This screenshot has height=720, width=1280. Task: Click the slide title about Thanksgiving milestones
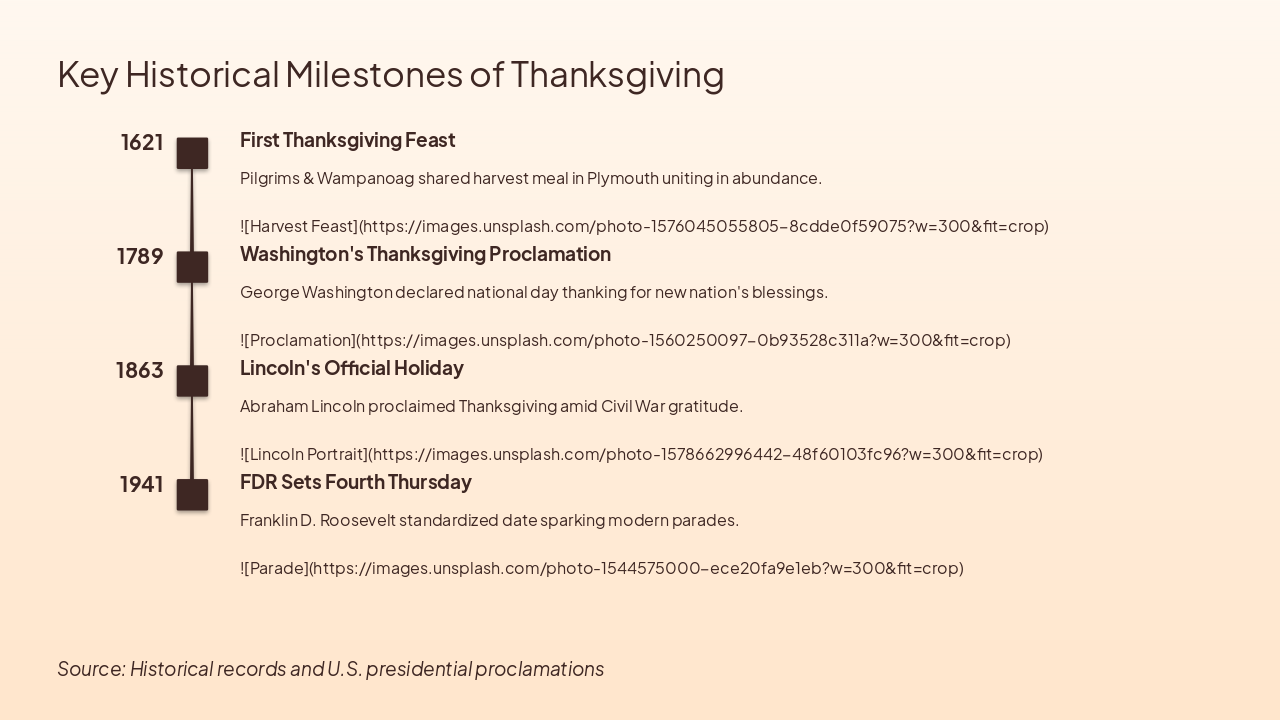(x=390, y=74)
